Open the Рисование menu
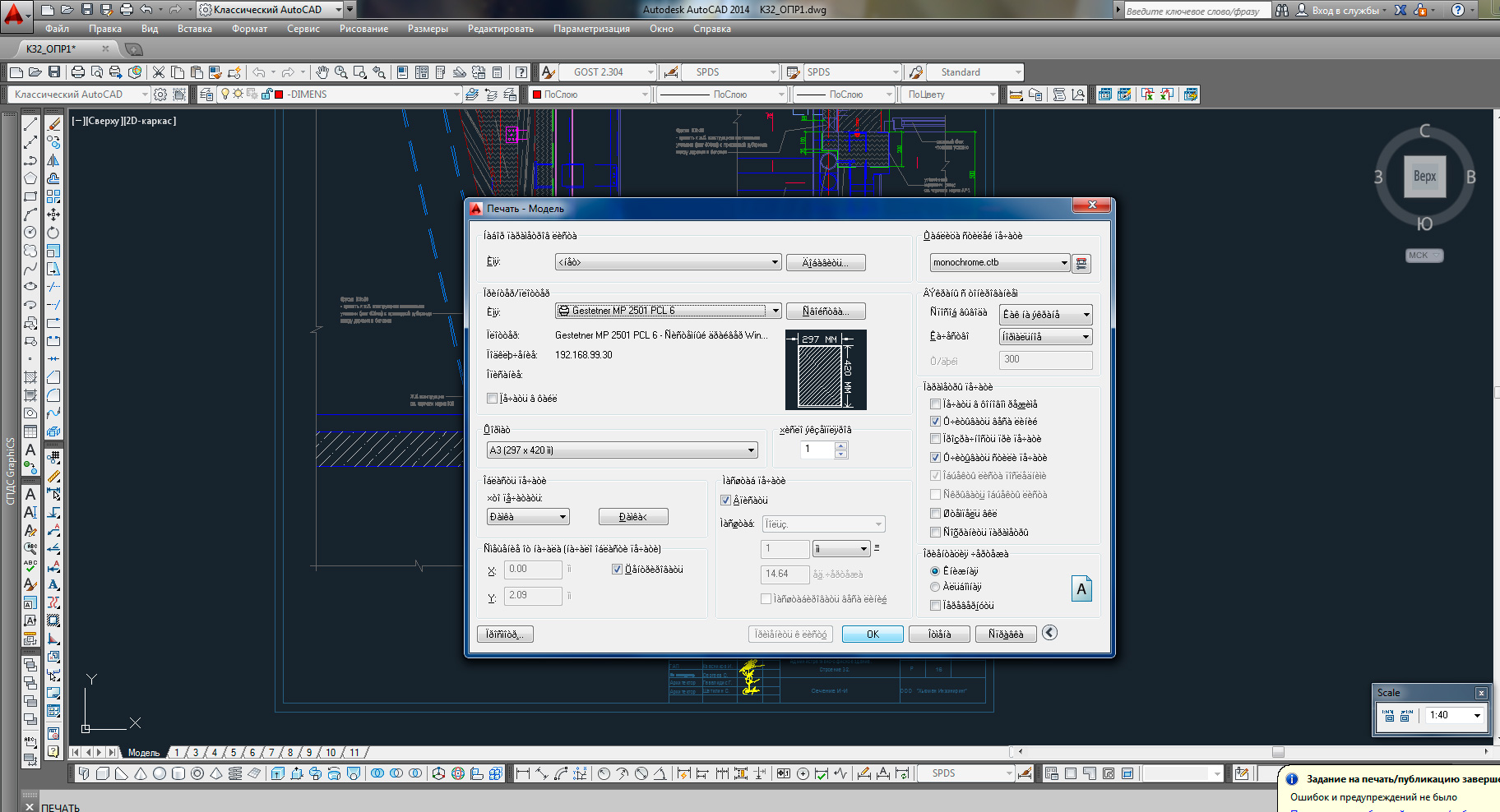1500x812 pixels. (363, 29)
